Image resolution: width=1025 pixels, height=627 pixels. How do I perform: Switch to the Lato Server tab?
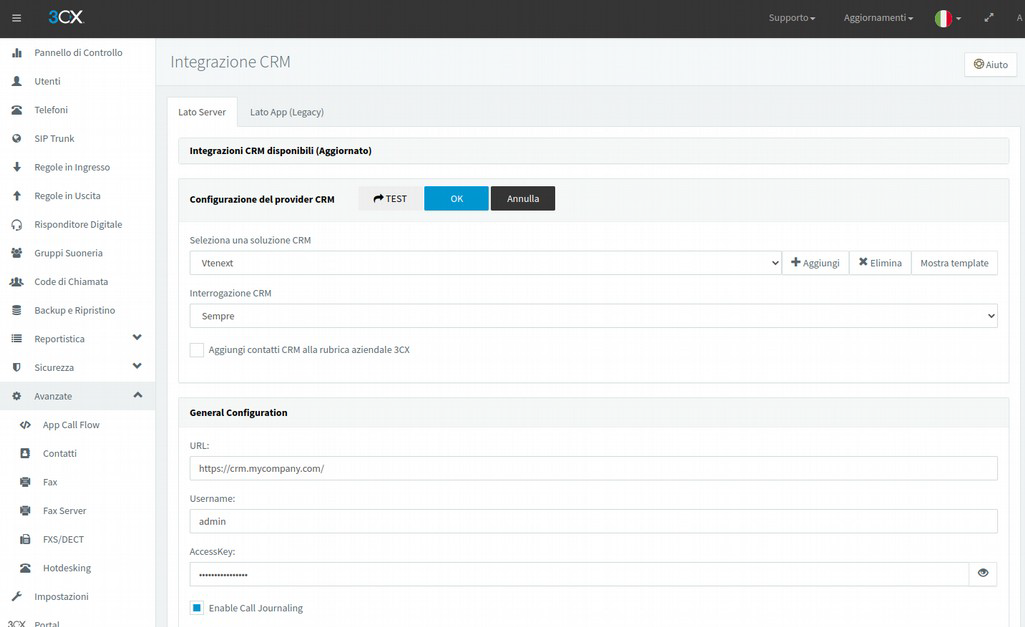click(202, 112)
